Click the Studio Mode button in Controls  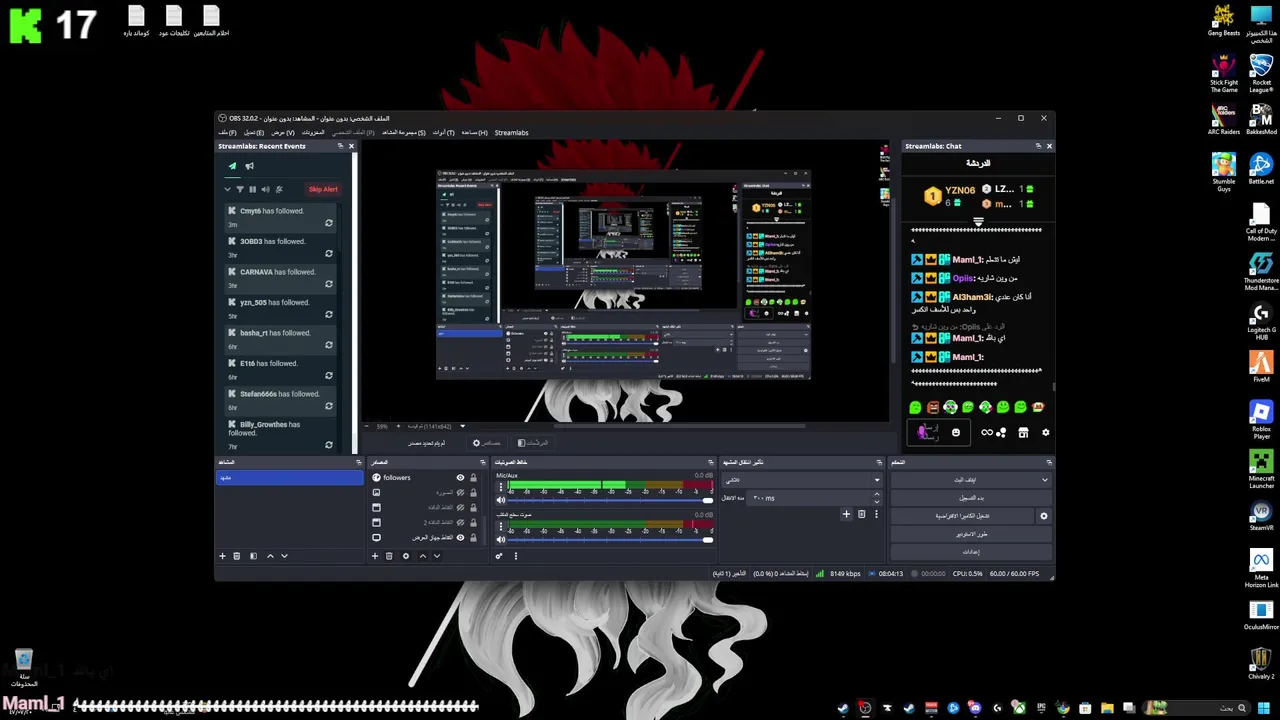click(971, 534)
